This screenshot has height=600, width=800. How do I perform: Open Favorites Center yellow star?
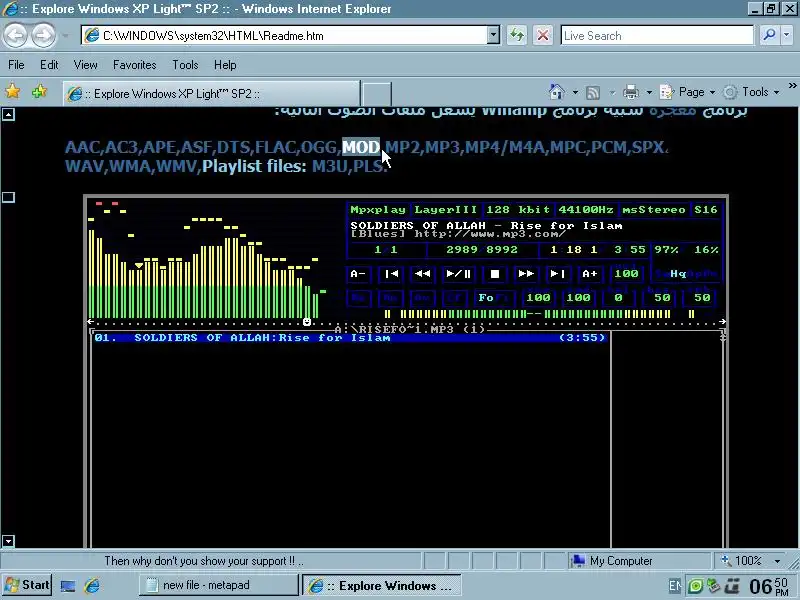(13, 92)
